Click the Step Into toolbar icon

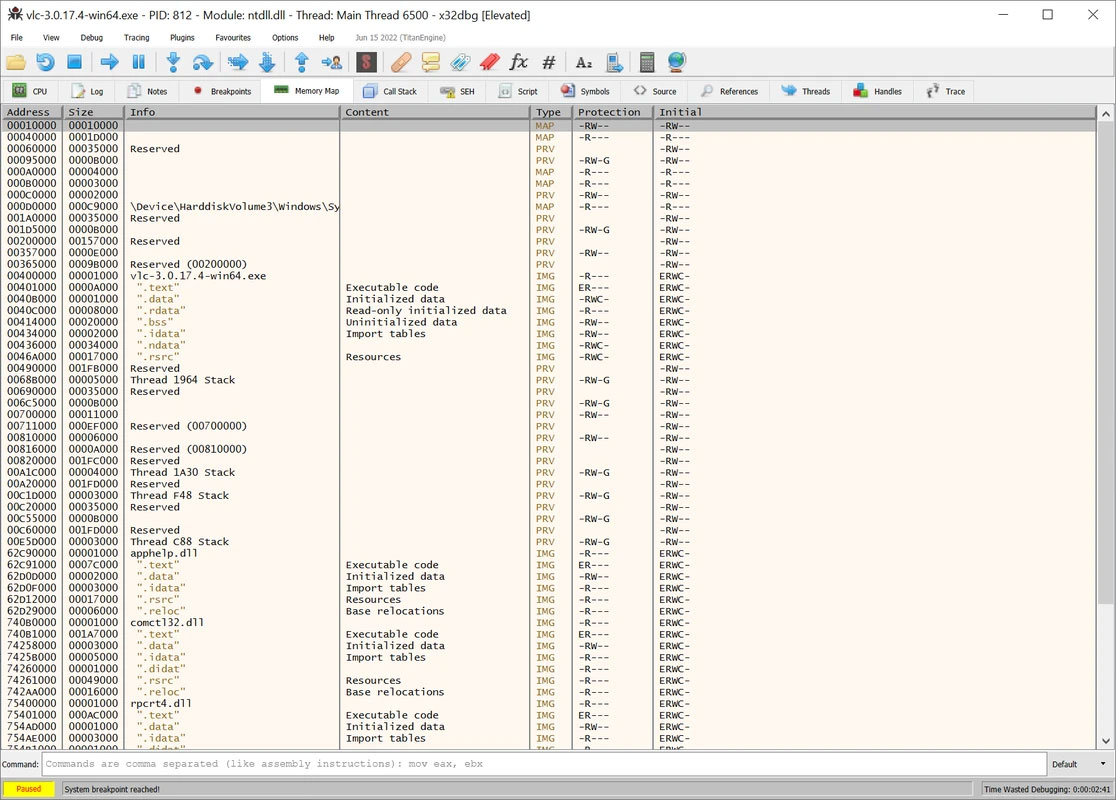click(x=173, y=62)
